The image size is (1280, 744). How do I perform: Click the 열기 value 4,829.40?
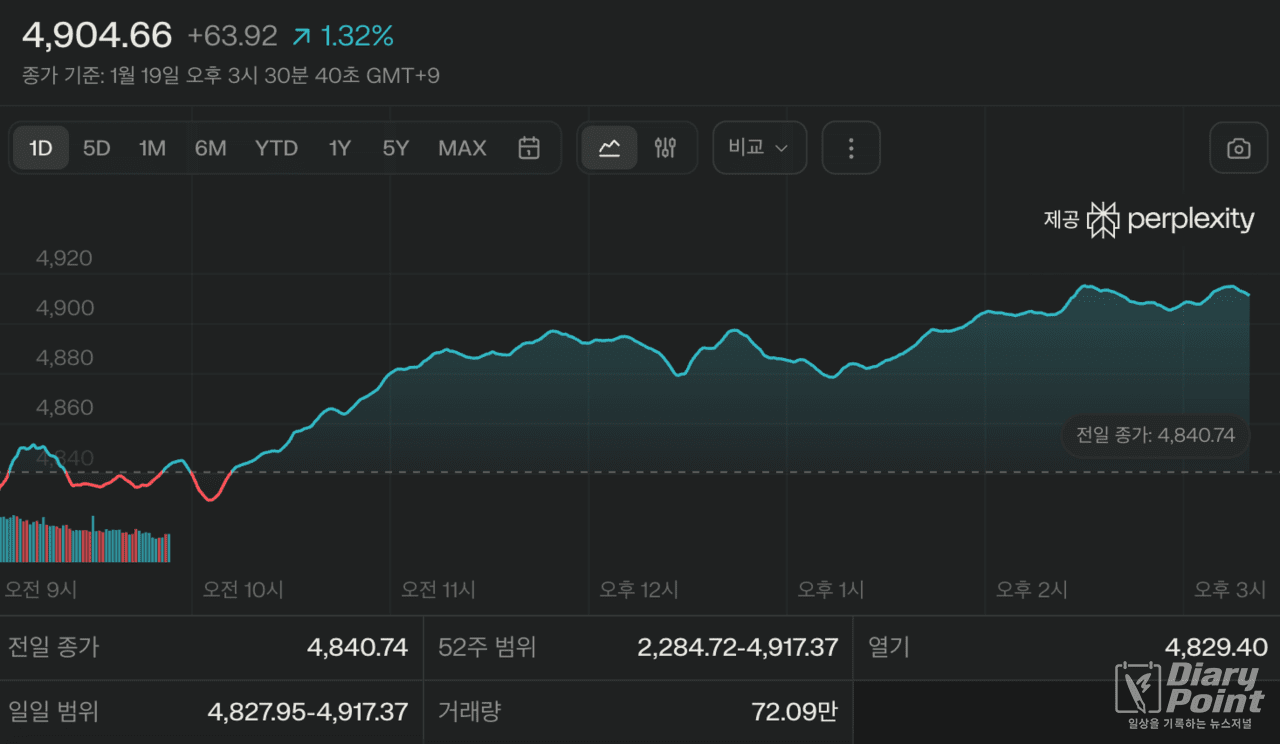1216,647
